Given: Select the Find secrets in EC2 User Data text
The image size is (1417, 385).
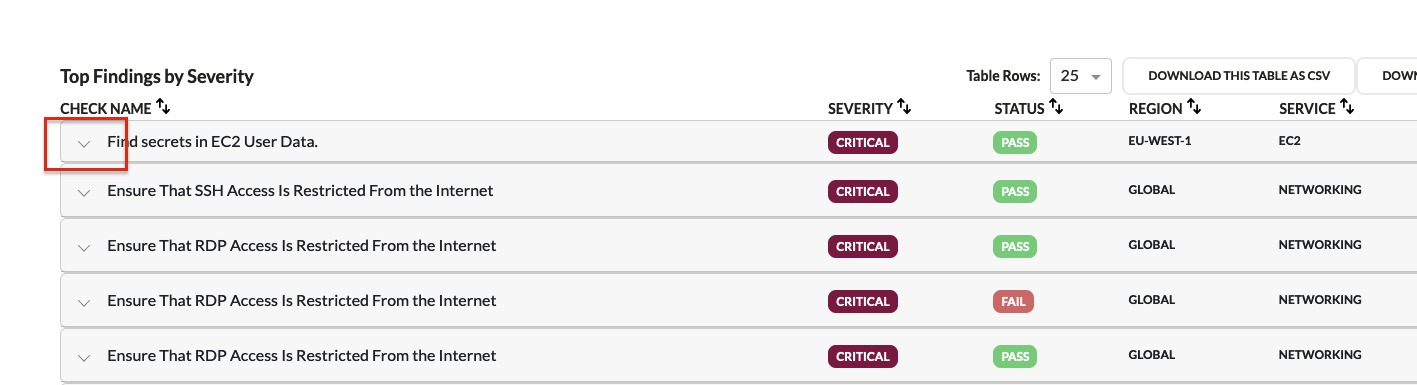Looking at the screenshot, I should click(x=212, y=142).
